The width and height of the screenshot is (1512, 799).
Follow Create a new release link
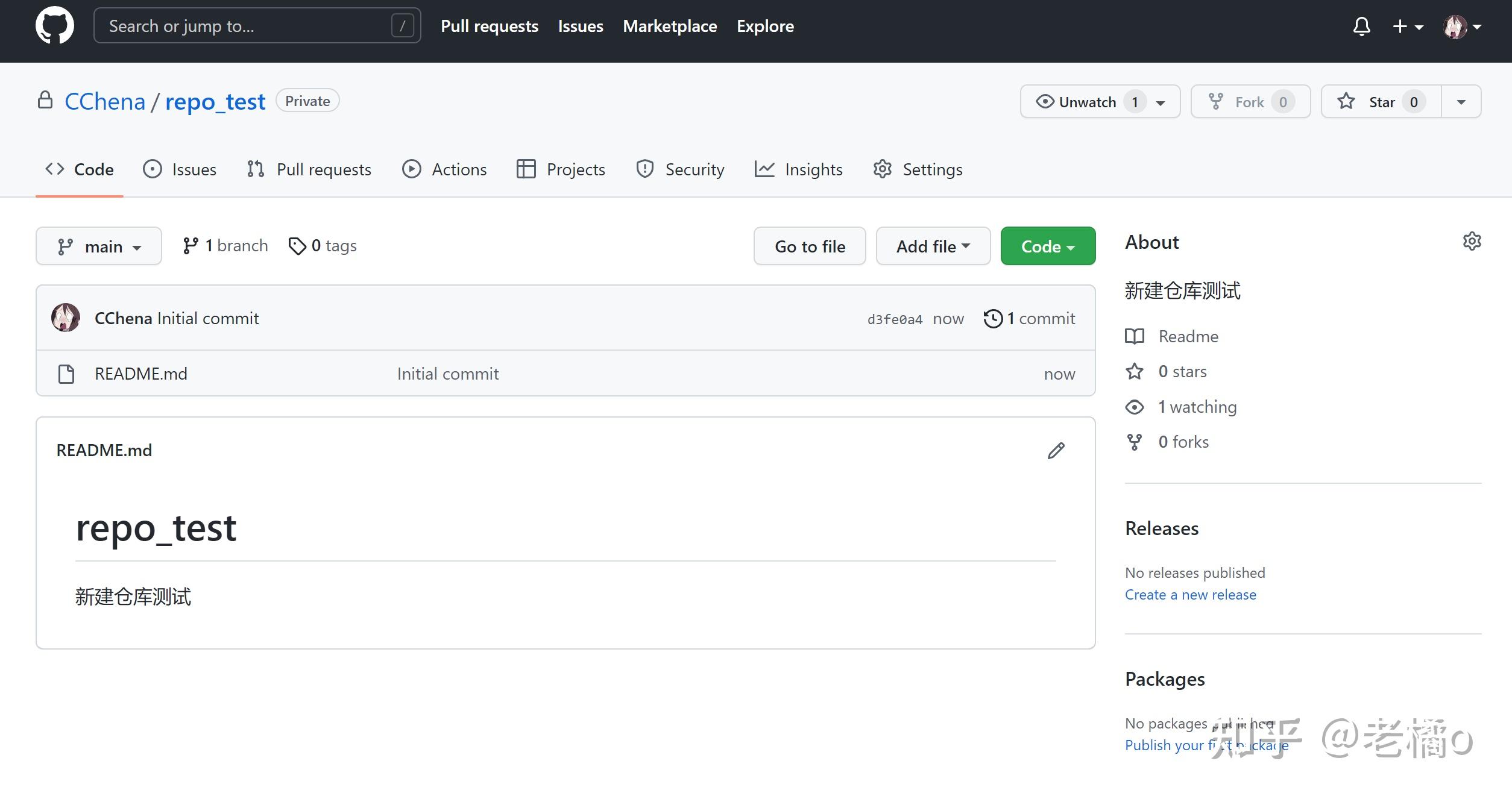click(1190, 595)
